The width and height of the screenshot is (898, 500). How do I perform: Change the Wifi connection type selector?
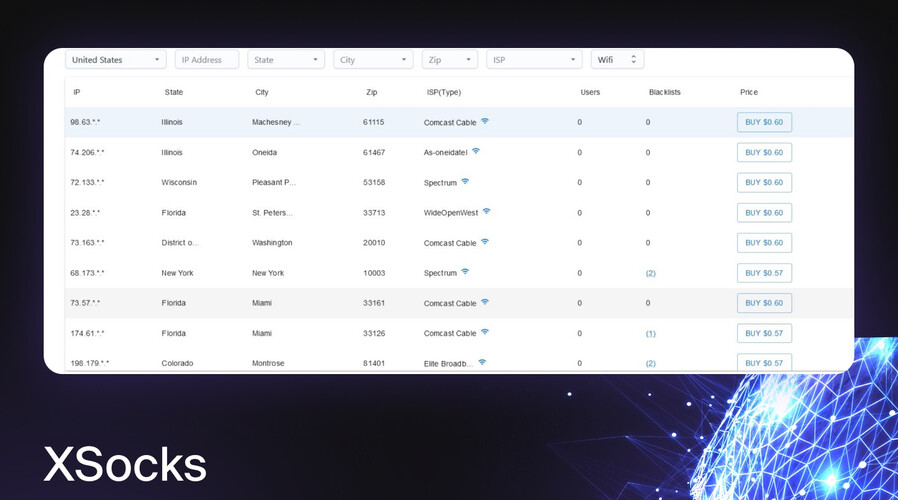click(617, 60)
